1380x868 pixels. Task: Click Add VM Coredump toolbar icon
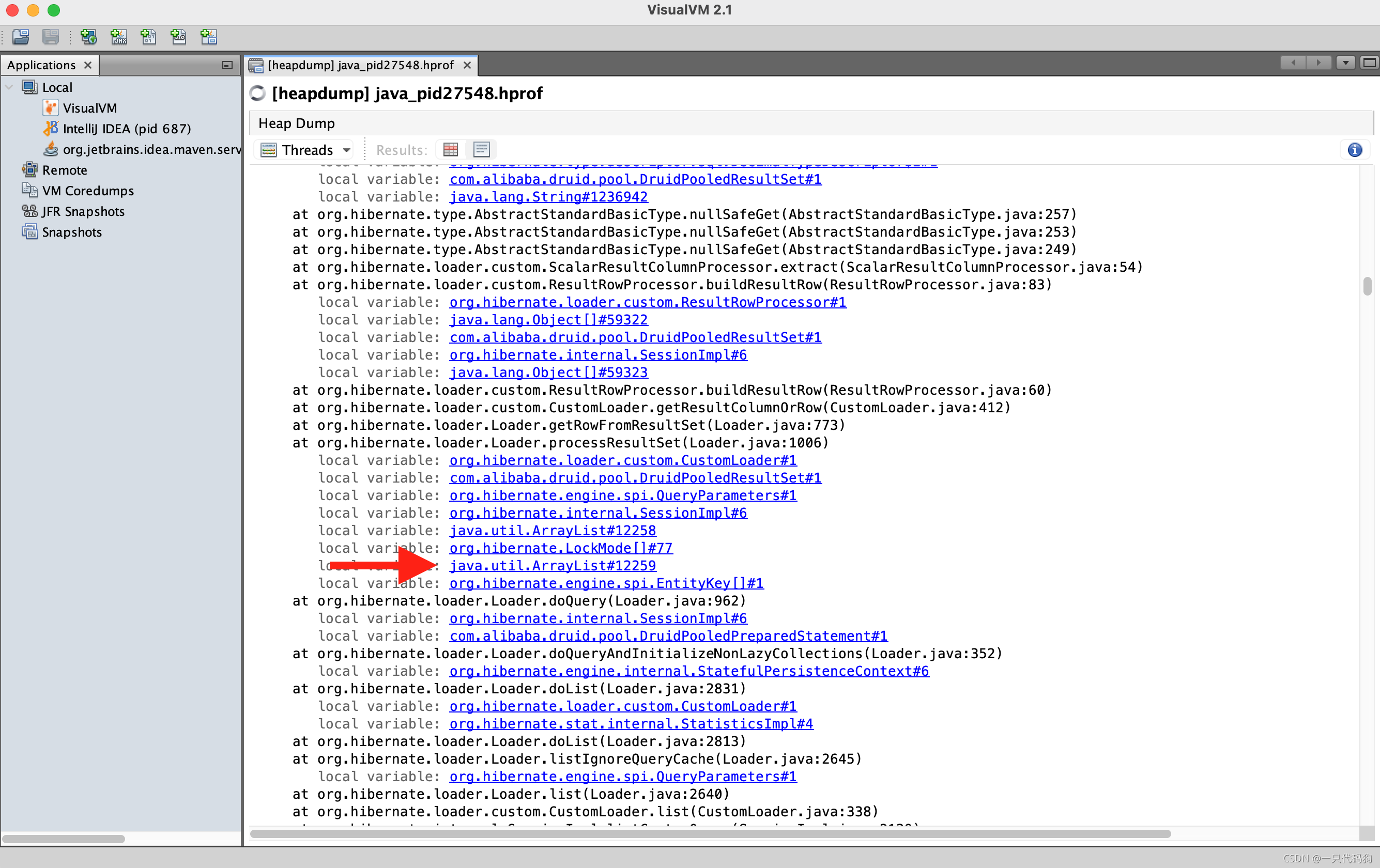(x=148, y=37)
